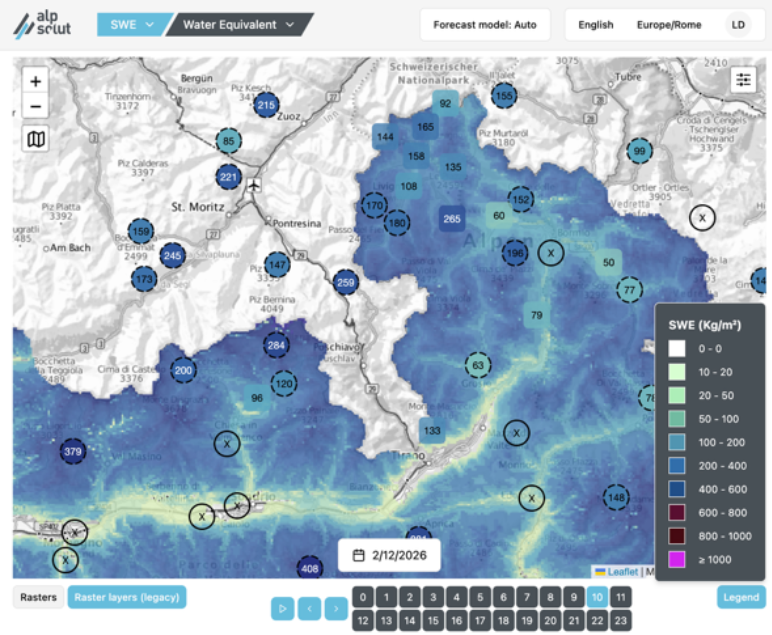Click the map zoom in plus button
The width and height of the screenshot is (772, 635).
point(36,82)
